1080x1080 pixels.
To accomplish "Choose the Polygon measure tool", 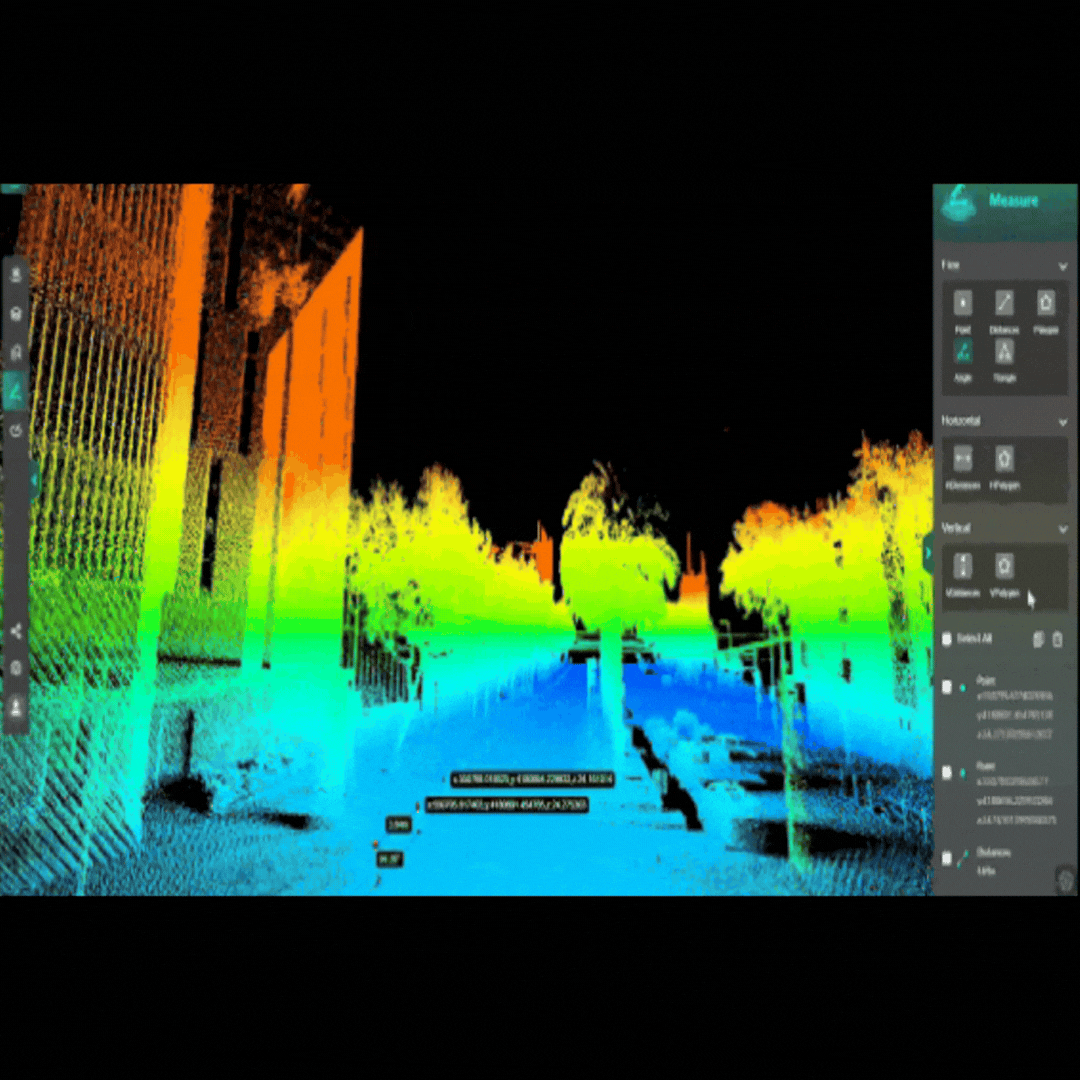I will tap(1045, 304).
